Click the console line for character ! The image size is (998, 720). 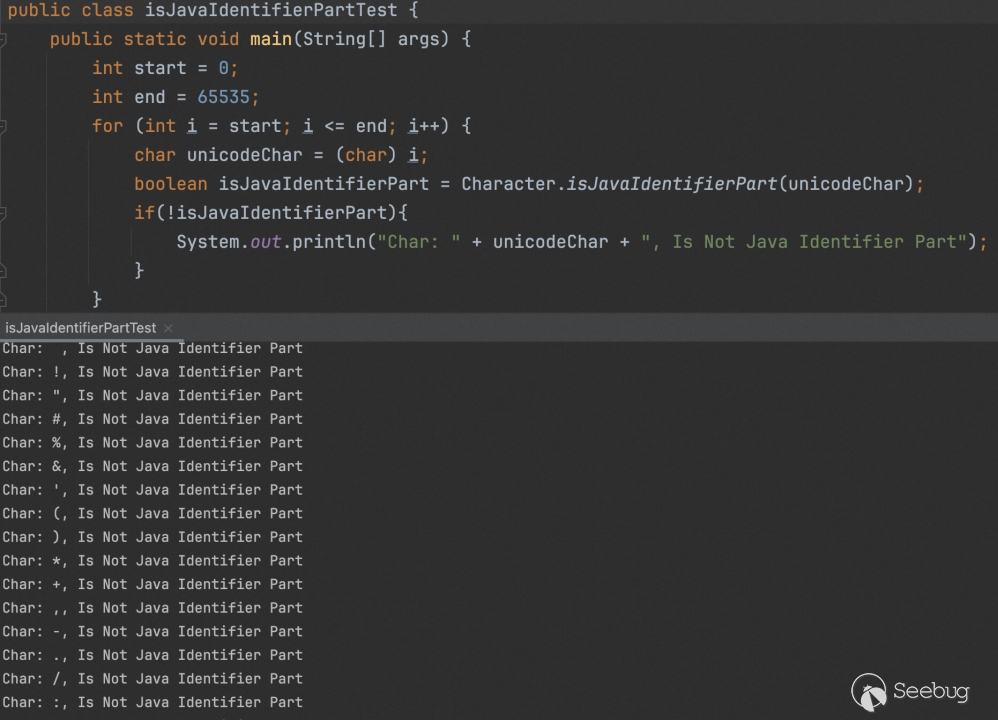152,372
